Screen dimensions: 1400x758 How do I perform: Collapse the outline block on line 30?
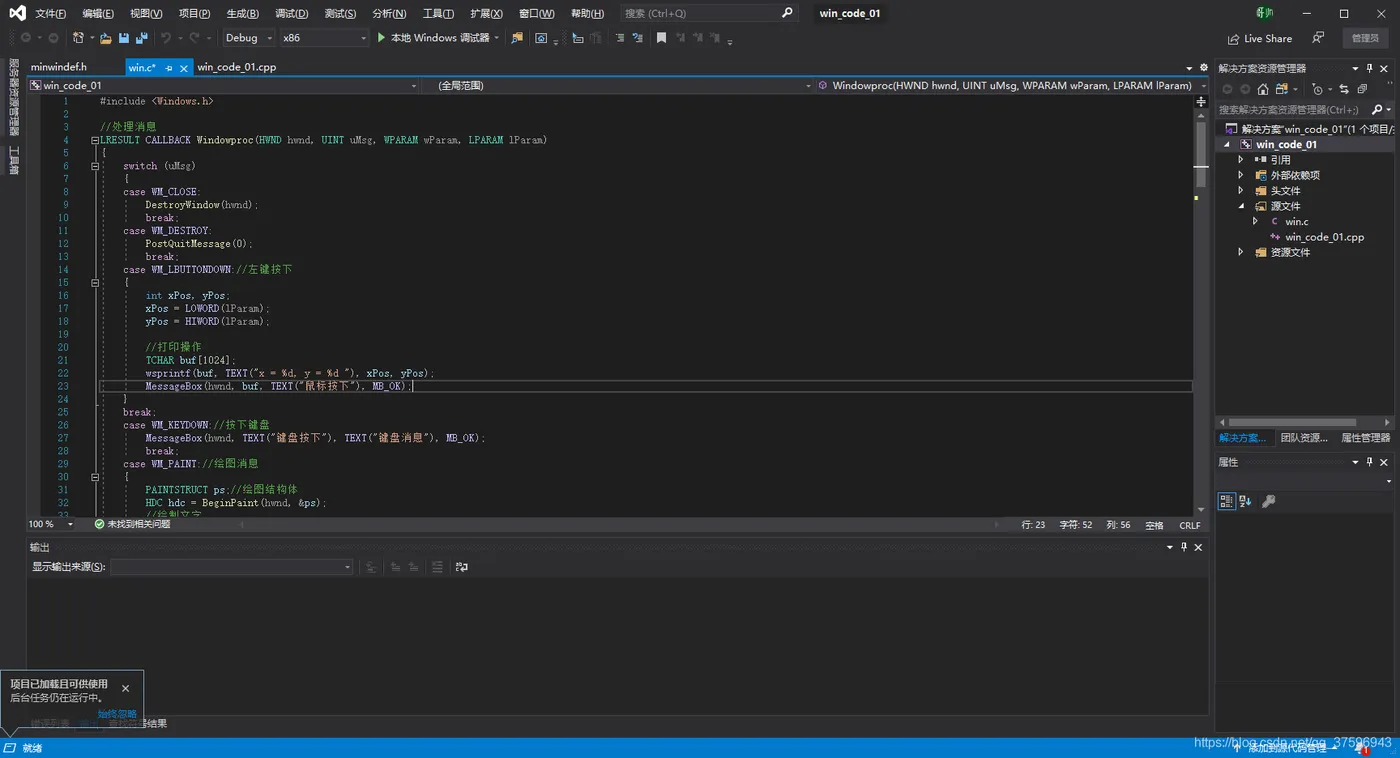coord(96,477)
